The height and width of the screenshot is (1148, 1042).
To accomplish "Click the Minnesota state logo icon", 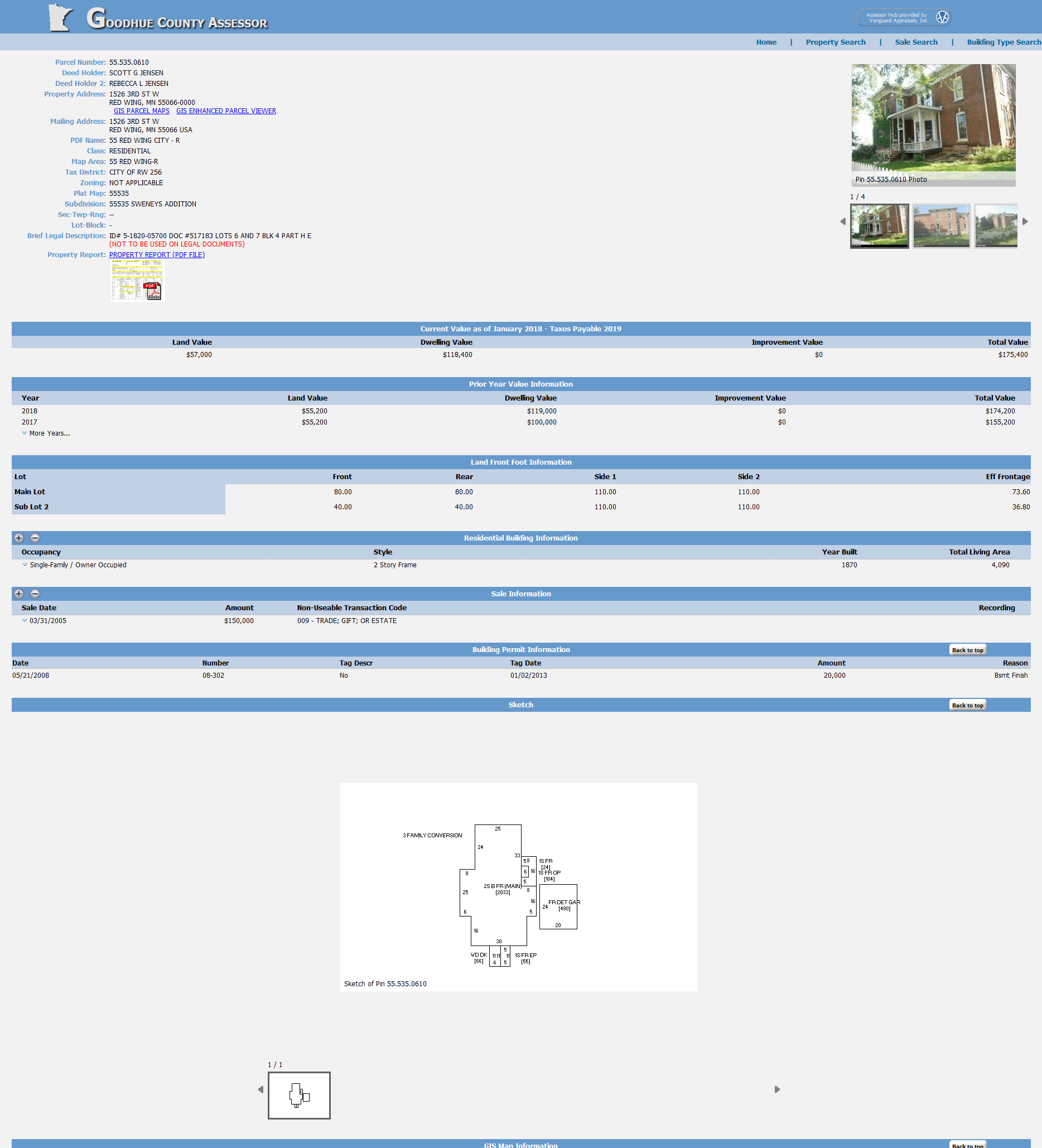I will [61, 17].
